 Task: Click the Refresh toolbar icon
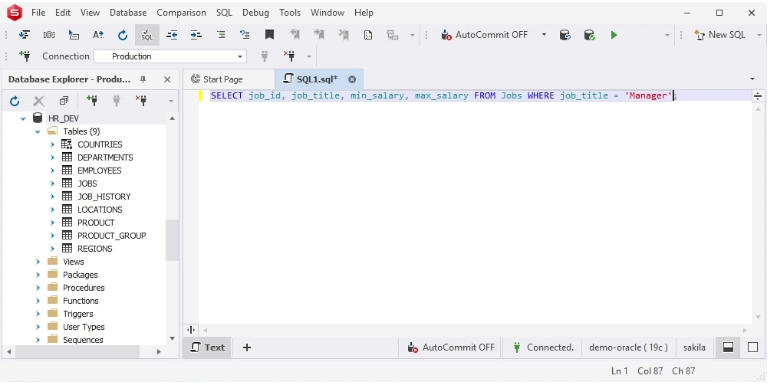point(122,35)
